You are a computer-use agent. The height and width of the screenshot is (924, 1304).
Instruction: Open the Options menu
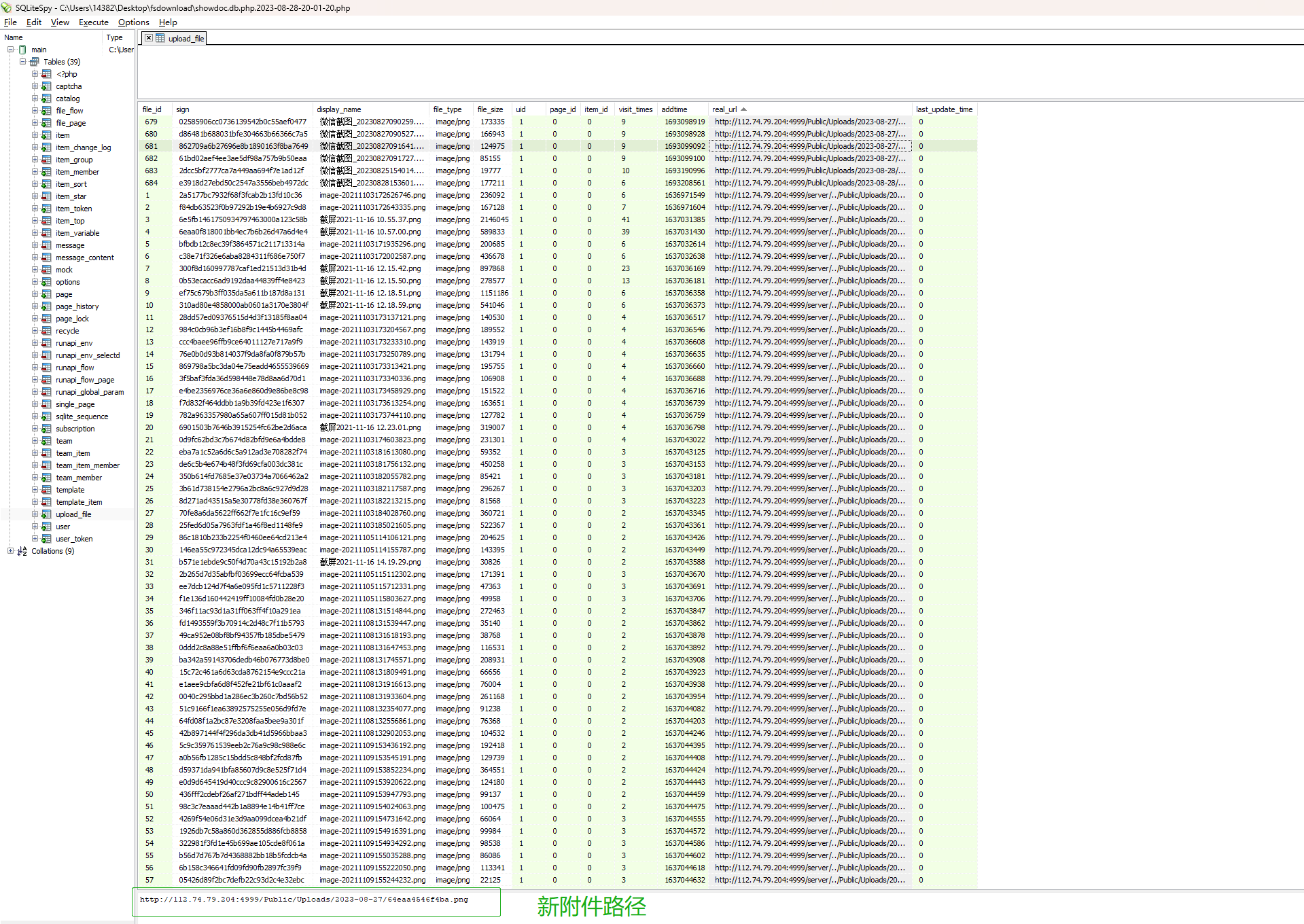133,22
